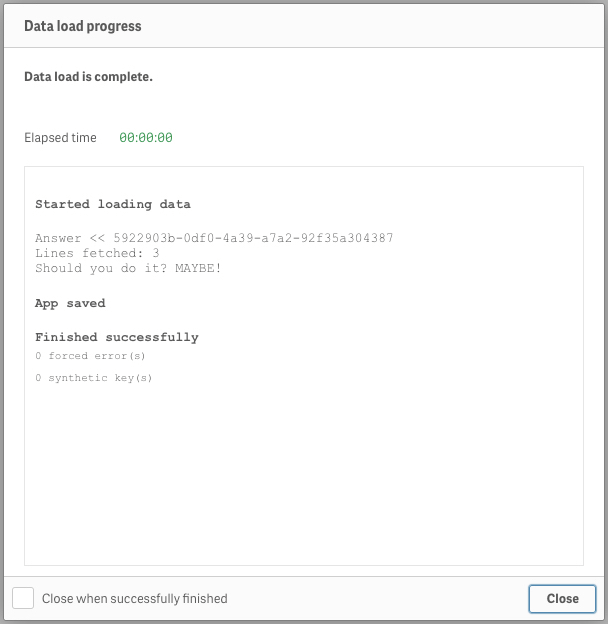The height and width of the screenshot is (624, 608).
Task: Click the empty area of the log output panel
Action: click(304, 474)
